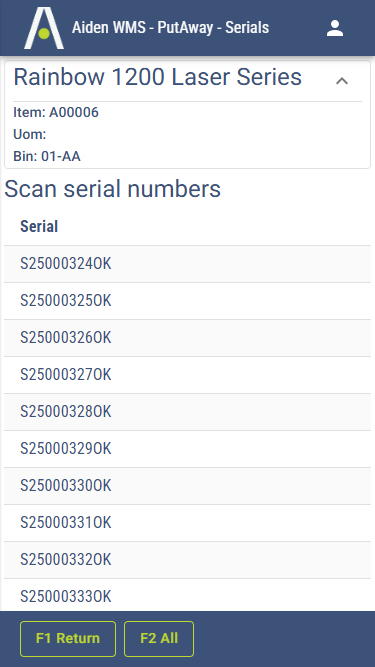375x667 pixels.
Task: Select serial row S25000324OK
Action: 188,264
